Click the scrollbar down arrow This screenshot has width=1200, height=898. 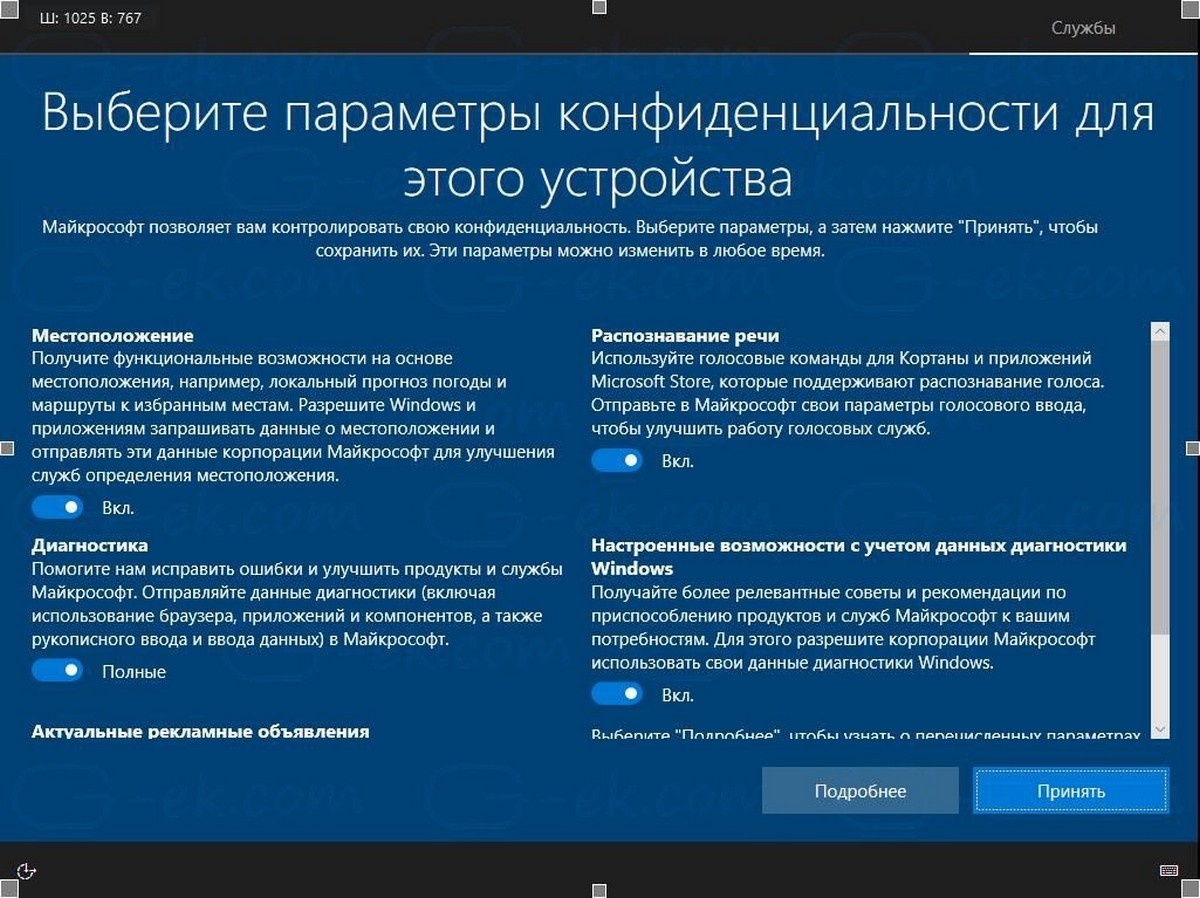tap(1160, 730)
